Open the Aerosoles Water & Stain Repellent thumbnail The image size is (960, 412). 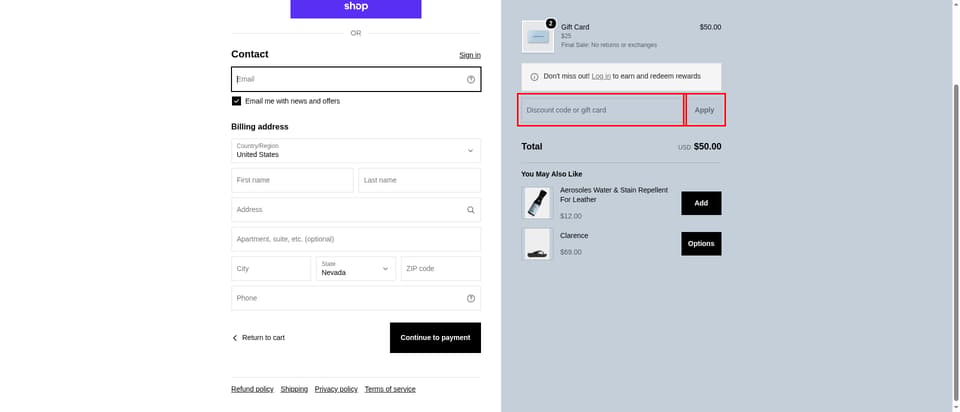coord(537,203)
